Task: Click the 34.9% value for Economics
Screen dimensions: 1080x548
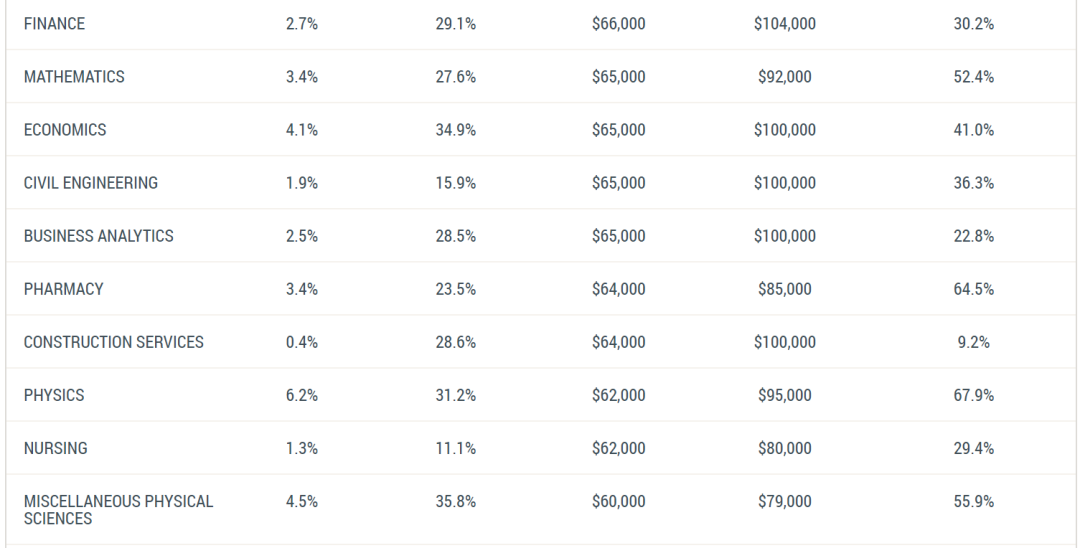Action: click(455, 130)
